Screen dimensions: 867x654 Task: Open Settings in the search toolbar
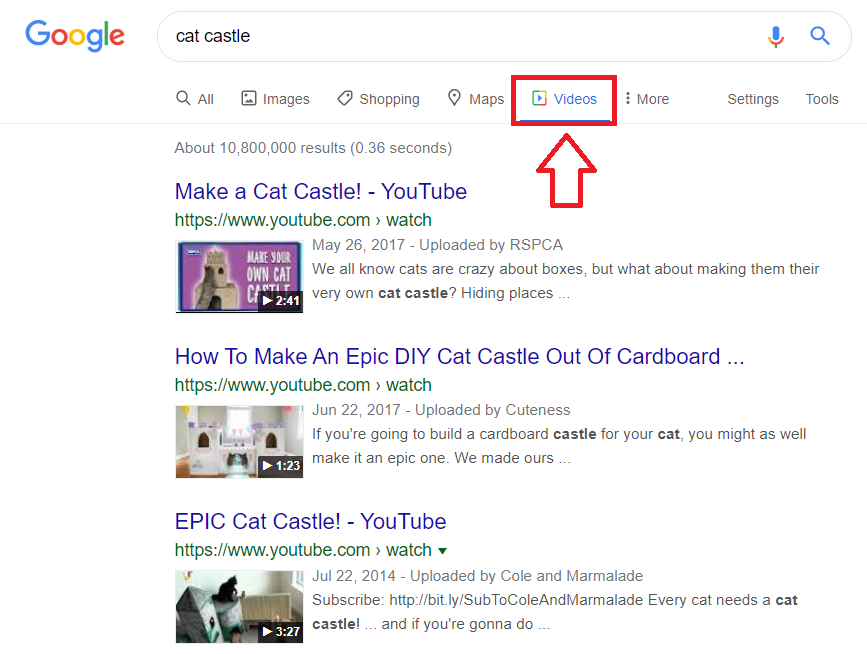(753, 99)
